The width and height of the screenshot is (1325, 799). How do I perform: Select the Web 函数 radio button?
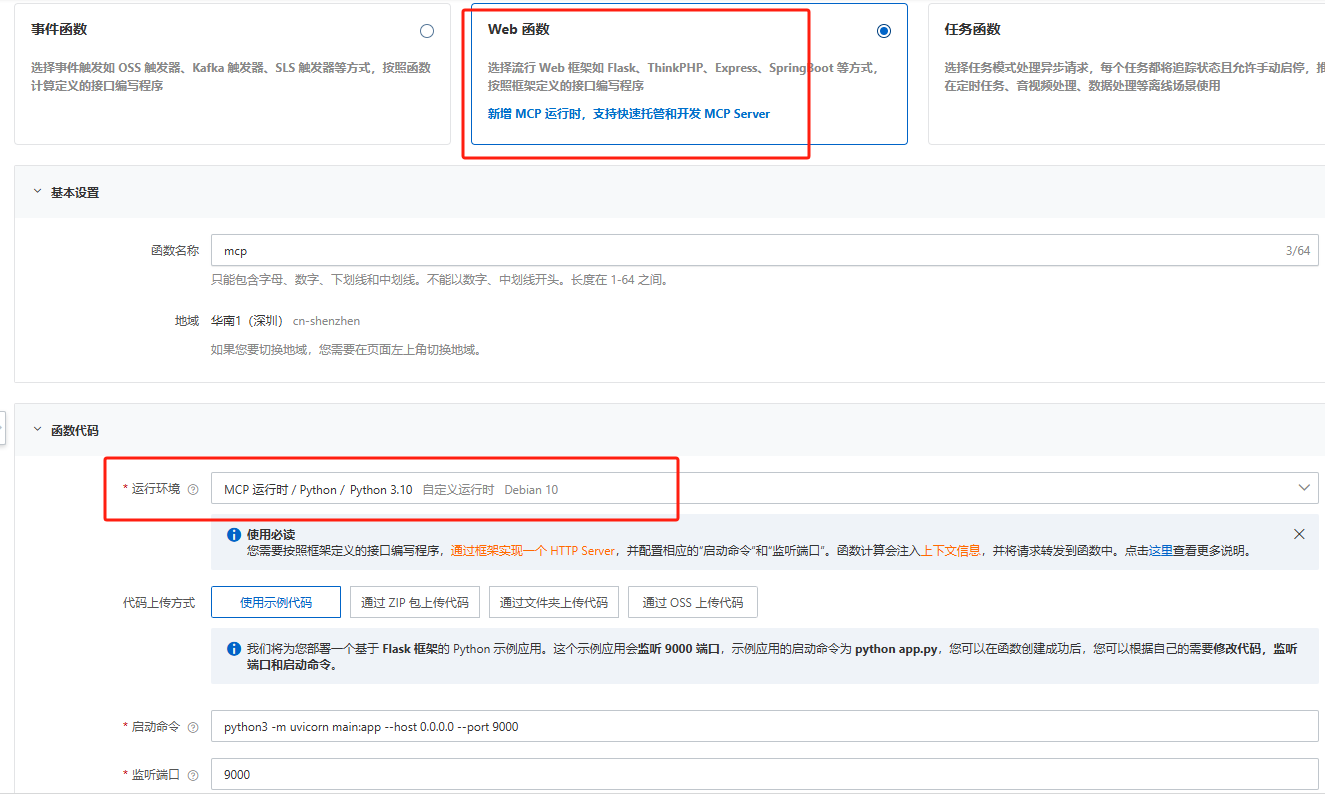point(883,31)
